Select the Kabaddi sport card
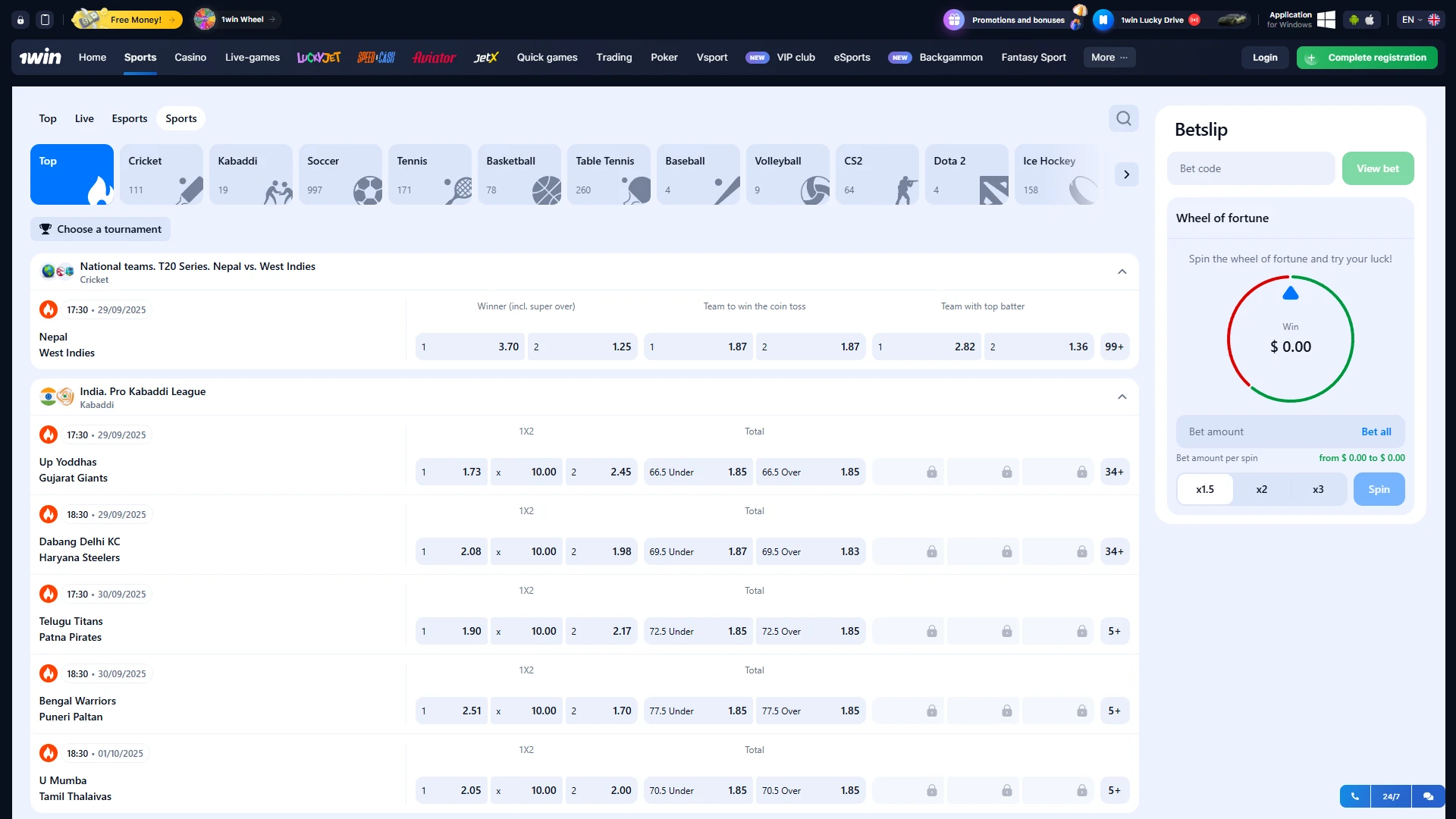The height and width of the screenshot is (819, 1456). point(251,174)
